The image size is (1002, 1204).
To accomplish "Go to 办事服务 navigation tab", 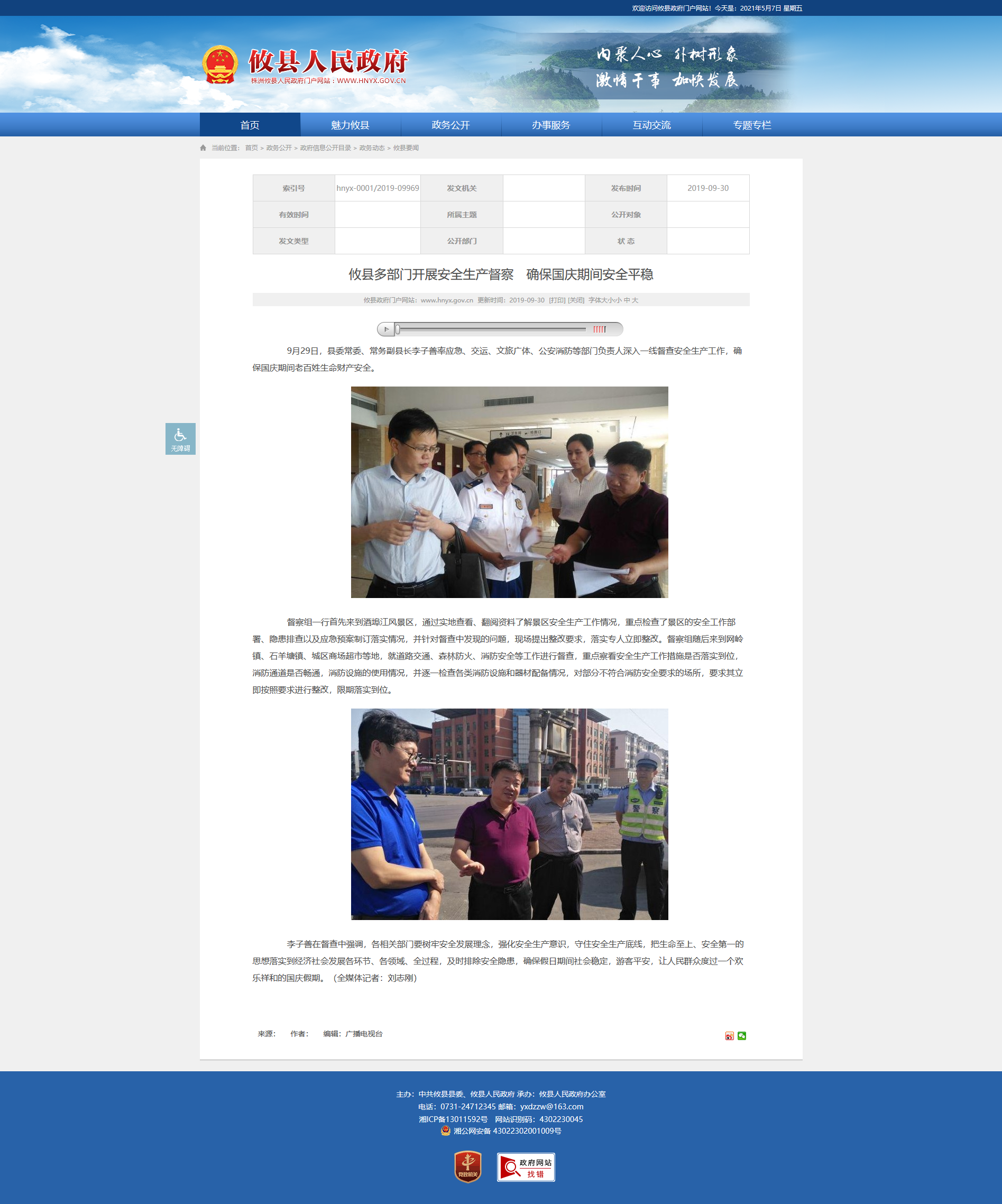I will click(551, 125).
